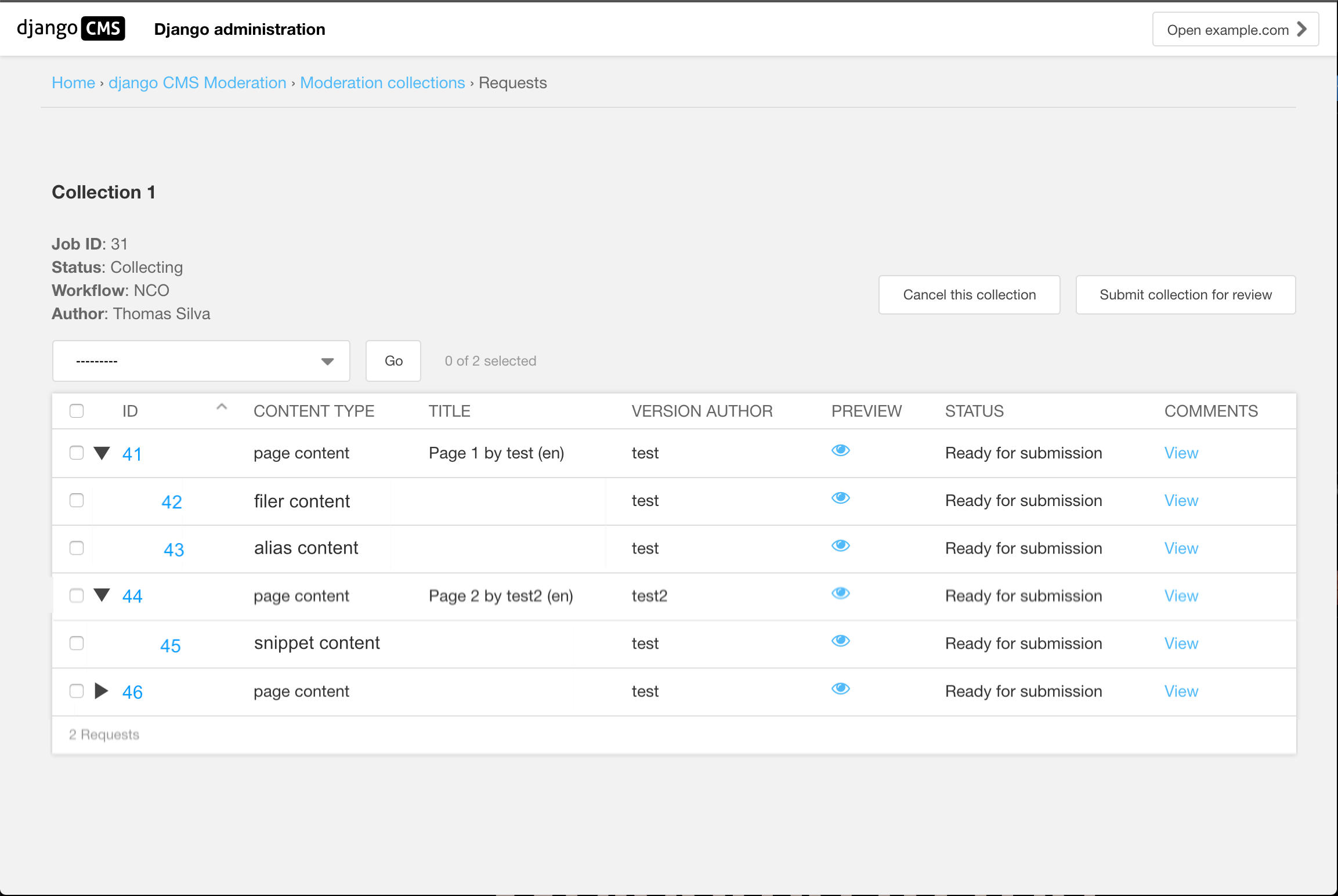Click the django CMS logo

pyautogui.click(x=71, y=28)
